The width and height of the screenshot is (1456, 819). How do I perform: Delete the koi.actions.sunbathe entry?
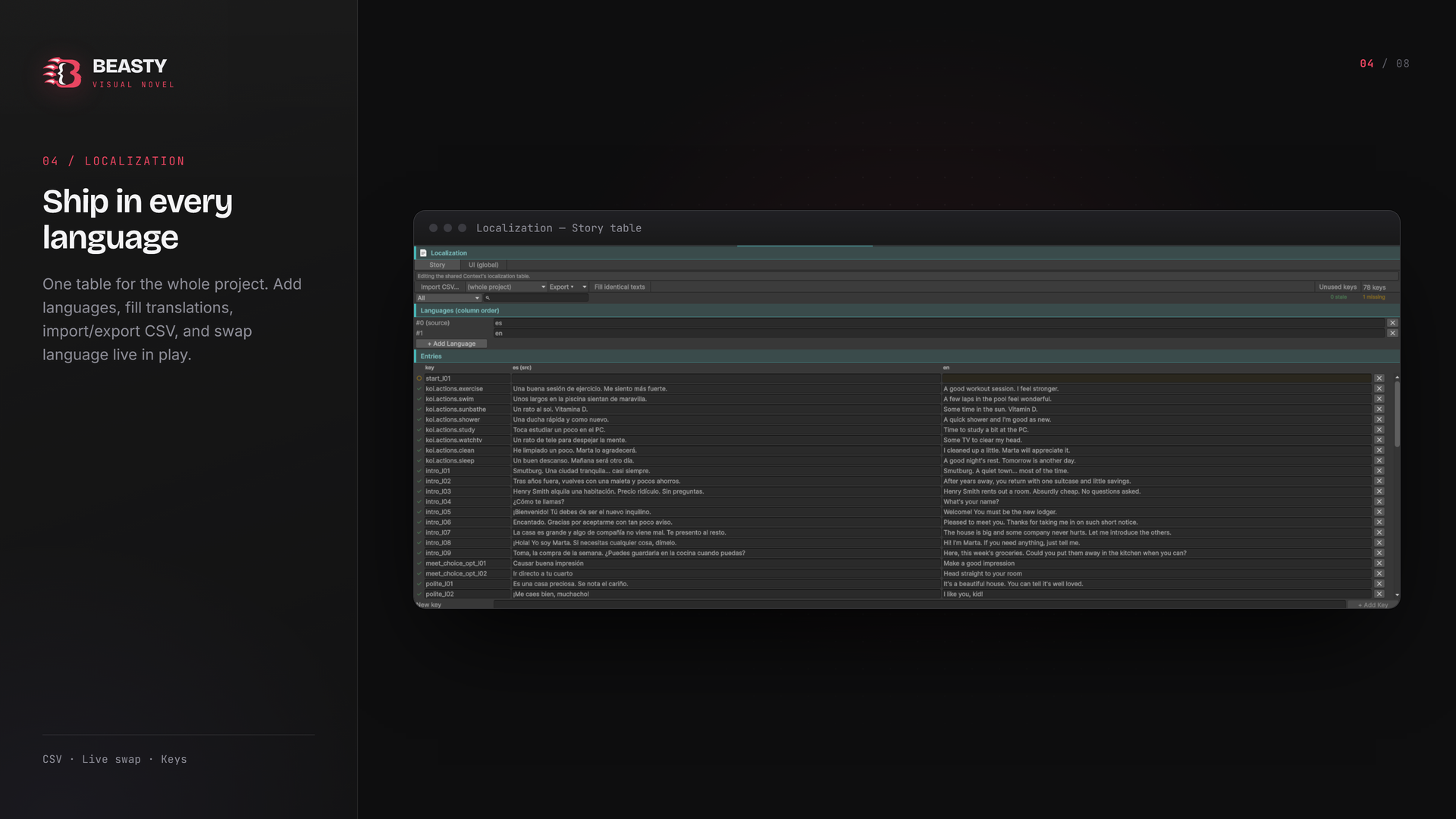[1379, 409]
